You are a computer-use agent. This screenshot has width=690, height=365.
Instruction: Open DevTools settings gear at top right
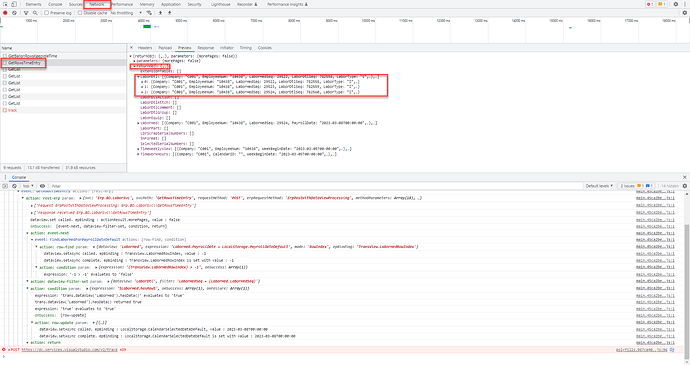point(676,4)
